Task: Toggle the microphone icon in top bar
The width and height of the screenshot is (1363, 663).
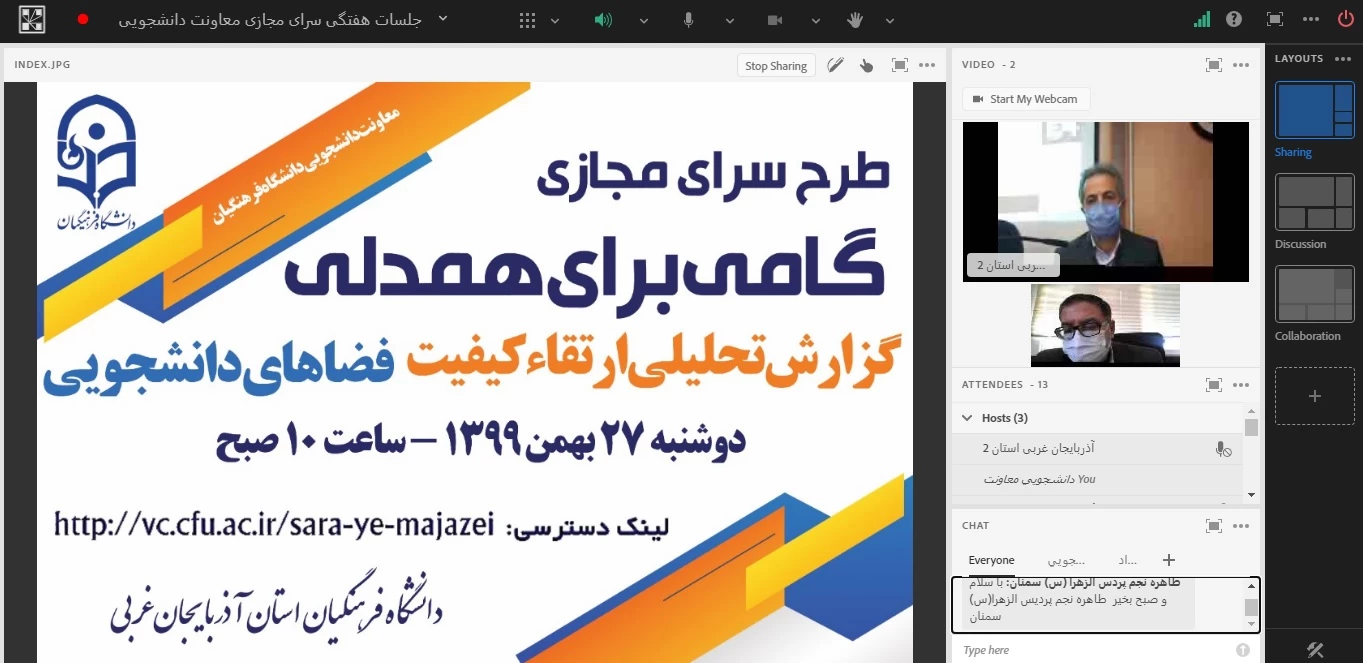Action: (x=689, y=20)
